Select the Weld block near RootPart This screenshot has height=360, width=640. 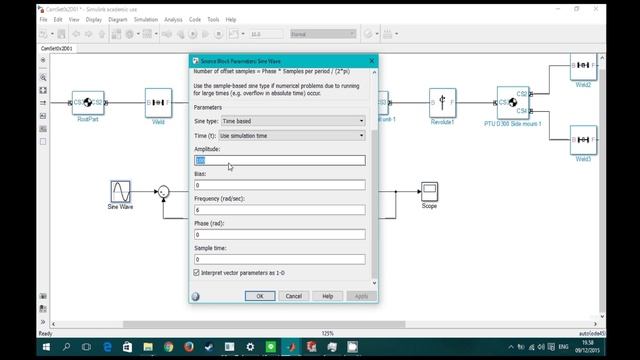pyautogui.click(x=158, y=103)
